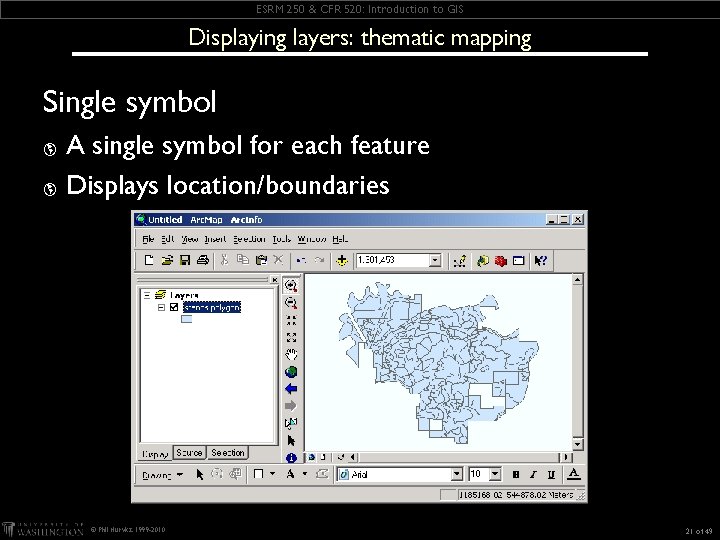Screen dimensions: 720x540
Task: Open the Insert menu
Action: click(x=215, y=239)
